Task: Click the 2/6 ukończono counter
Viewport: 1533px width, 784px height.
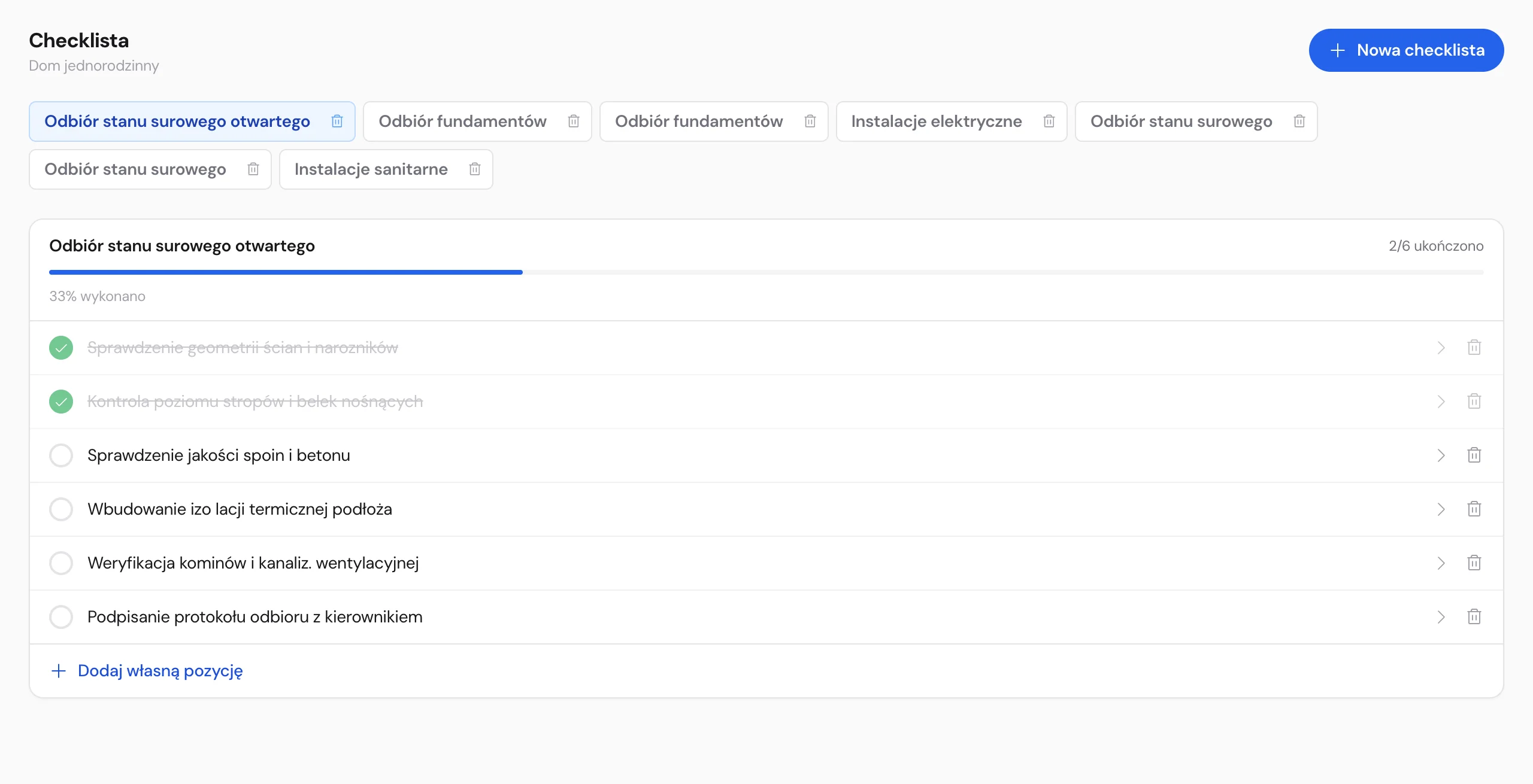Action: point(1436,246)
